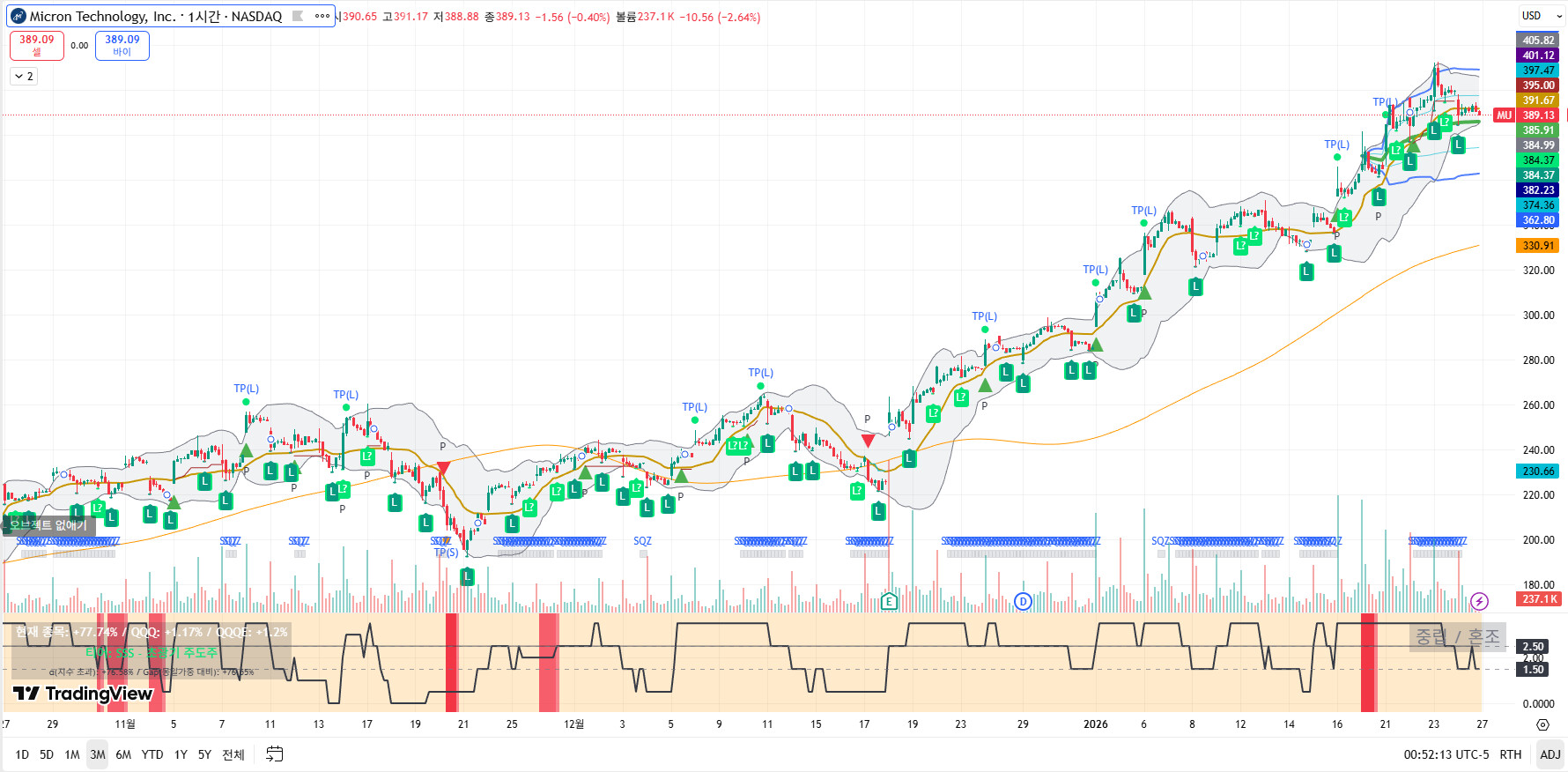Image resolution: width=1568 pixels, height=772 pixels.
Task: Click the Micron Technology symbol logo icon
Action: pos(18,16)
